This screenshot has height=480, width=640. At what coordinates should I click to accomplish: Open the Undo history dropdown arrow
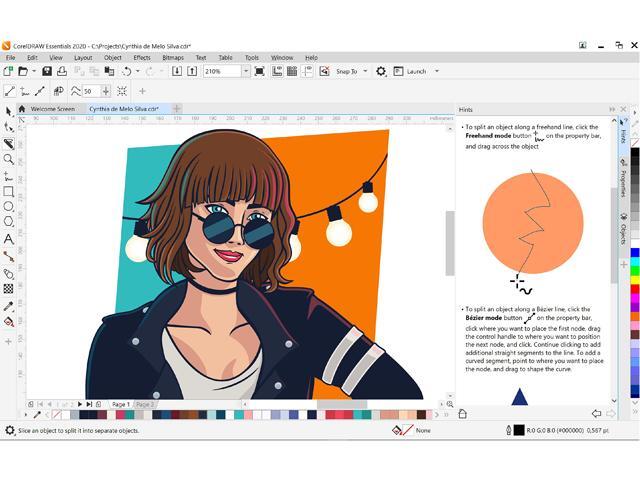(138, 71)
